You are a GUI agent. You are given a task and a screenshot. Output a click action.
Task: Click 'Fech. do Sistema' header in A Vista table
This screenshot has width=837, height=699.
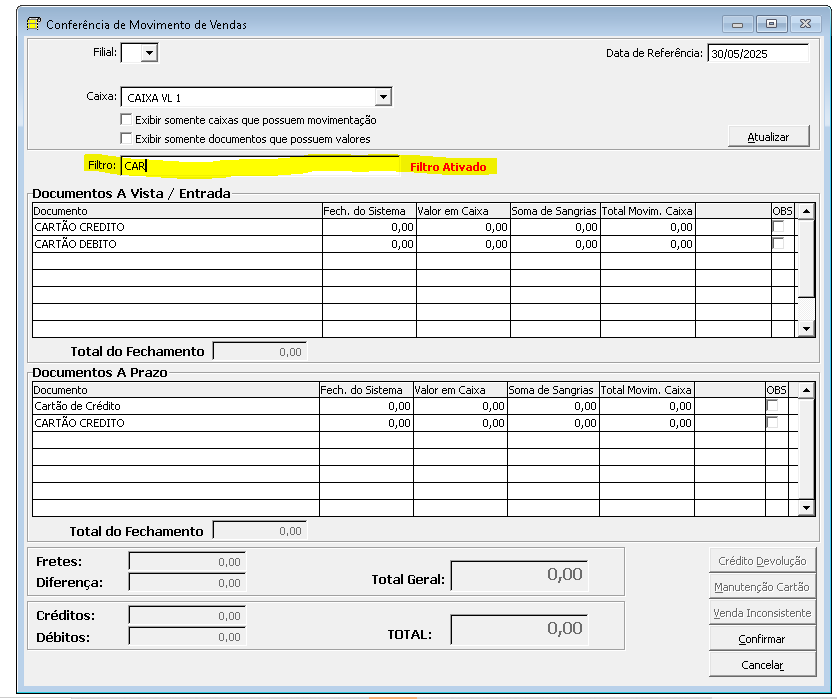point(369,211)
